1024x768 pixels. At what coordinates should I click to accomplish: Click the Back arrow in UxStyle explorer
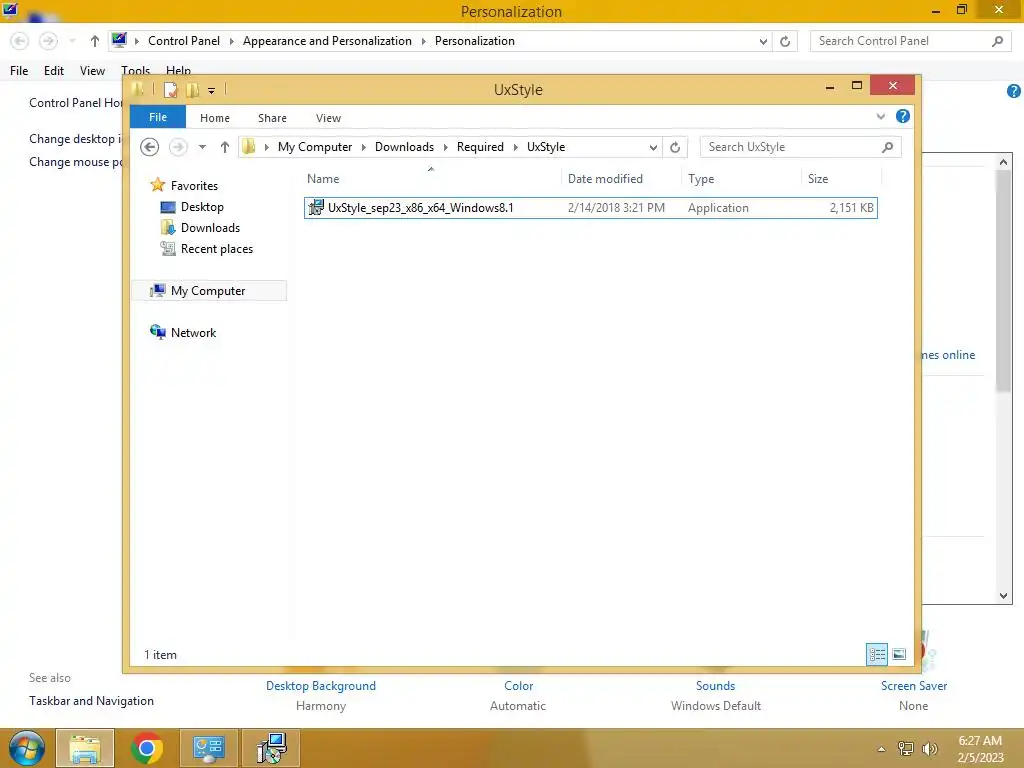[150, 147]
